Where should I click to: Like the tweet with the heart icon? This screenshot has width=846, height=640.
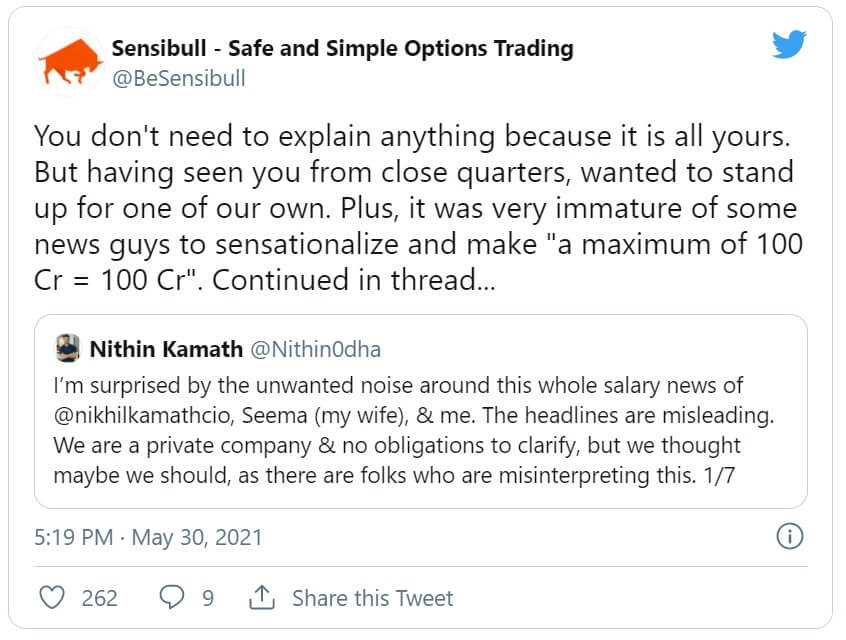click(x=51, y=598)
